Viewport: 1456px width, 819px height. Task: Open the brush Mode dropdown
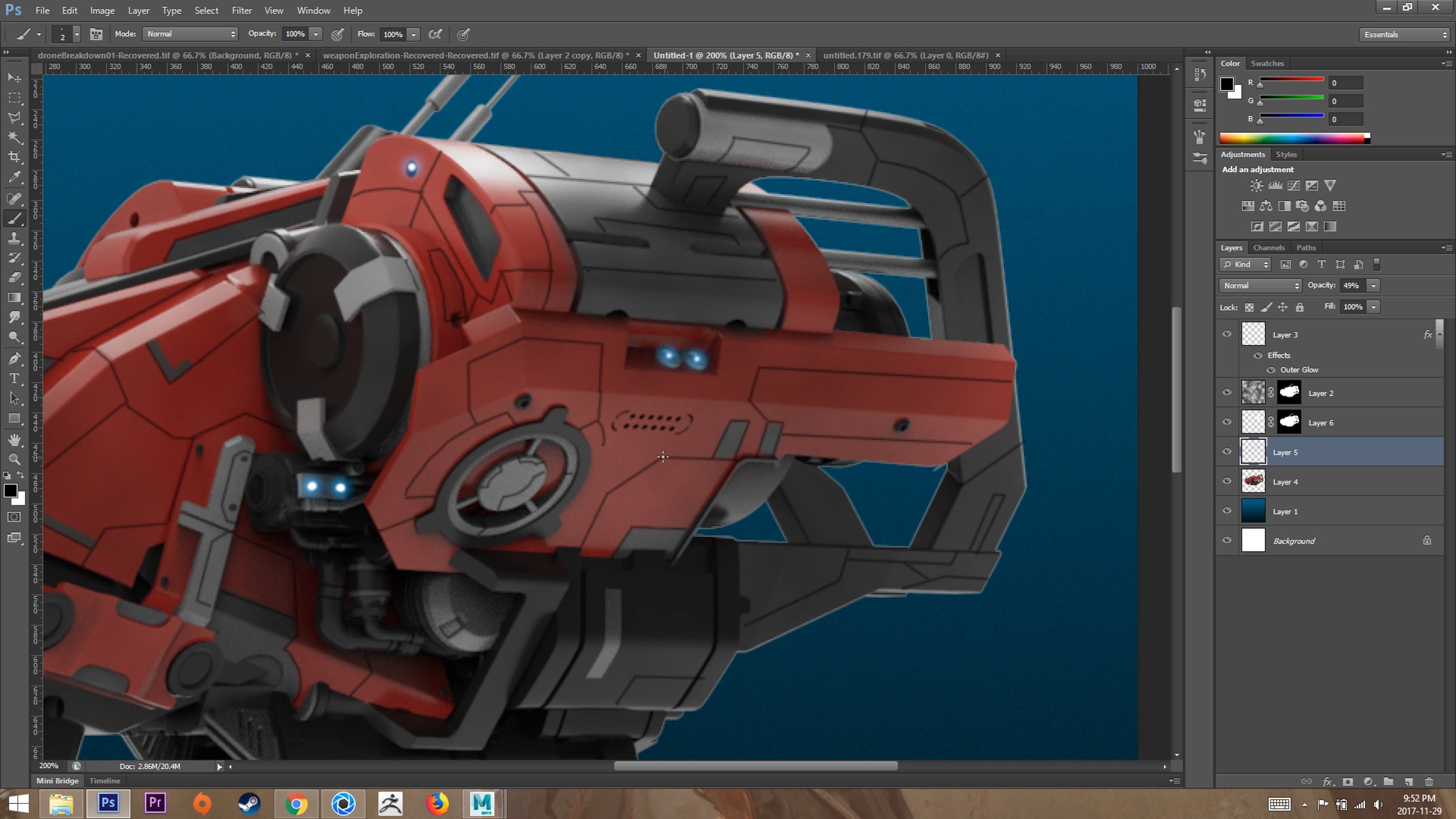click(190, 34)
